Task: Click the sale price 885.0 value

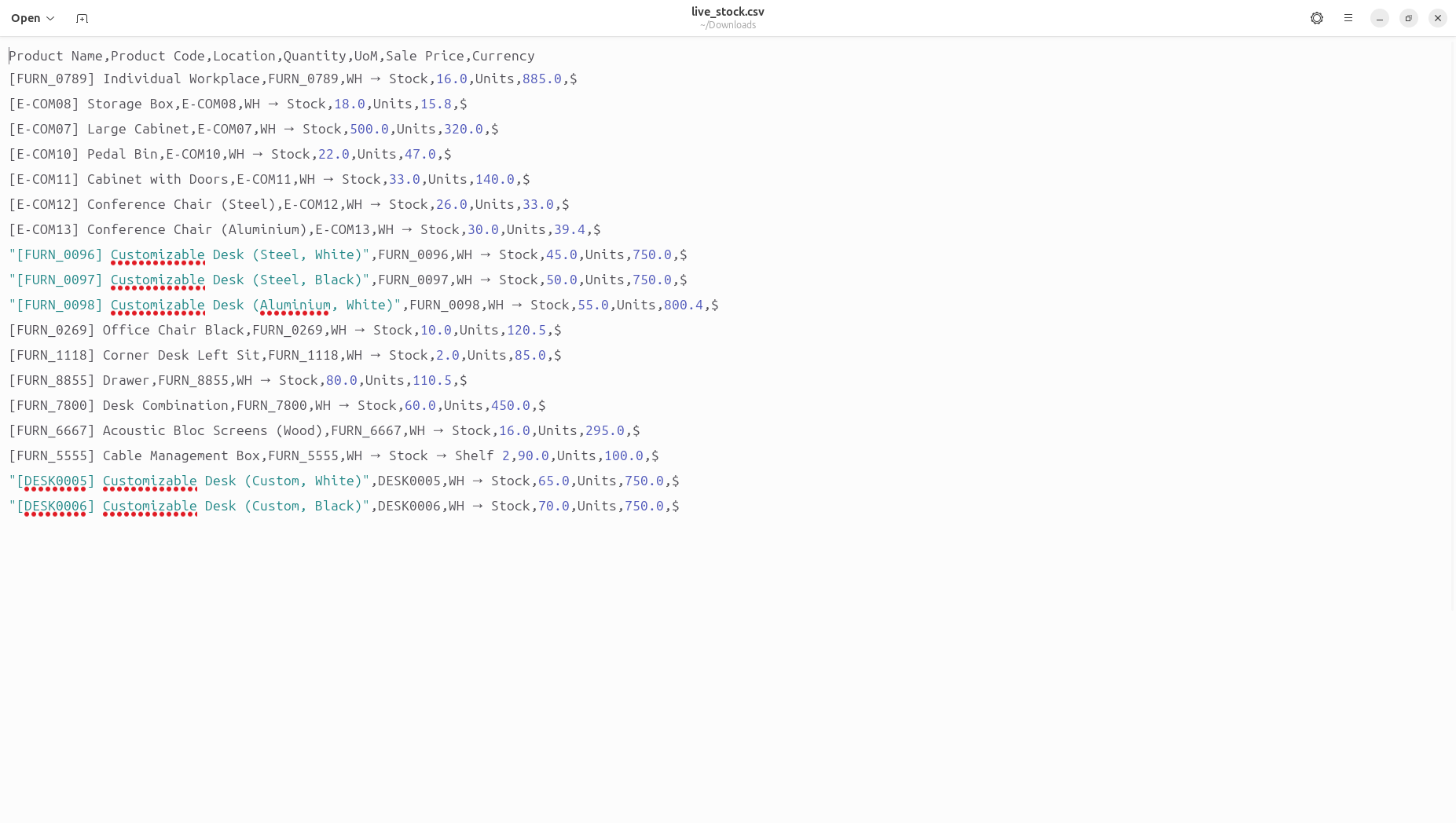Action: pyautogui.click(x=542, y=79)
